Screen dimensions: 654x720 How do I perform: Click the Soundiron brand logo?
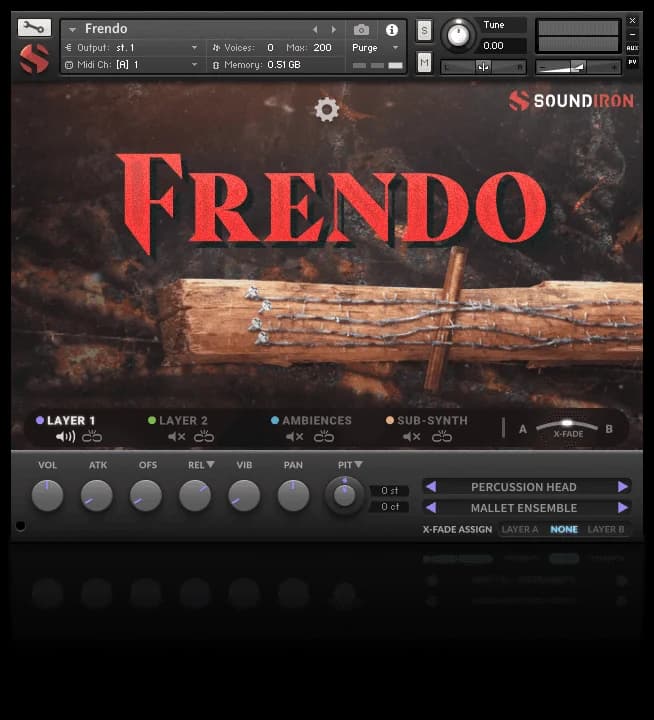(571, 101)
